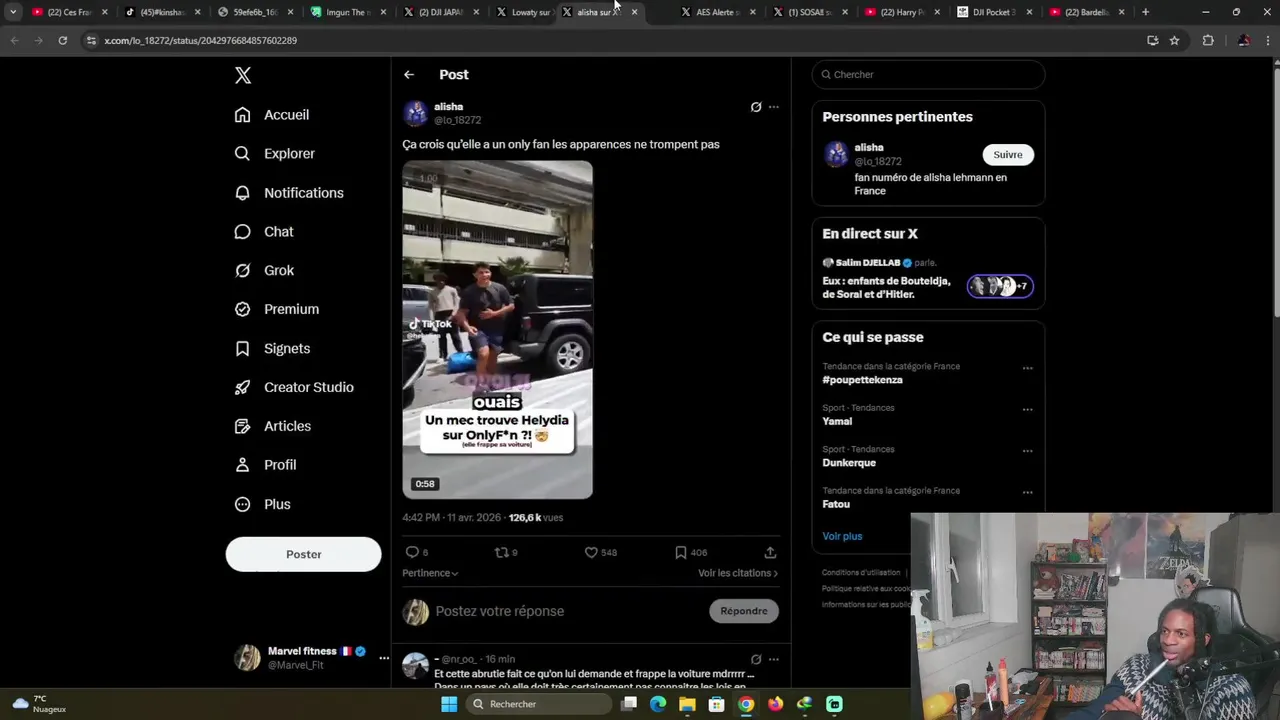This screenshot has width=1280, height=720.
Task: Open tab search dropdown arrow
Action: [13, 12]
